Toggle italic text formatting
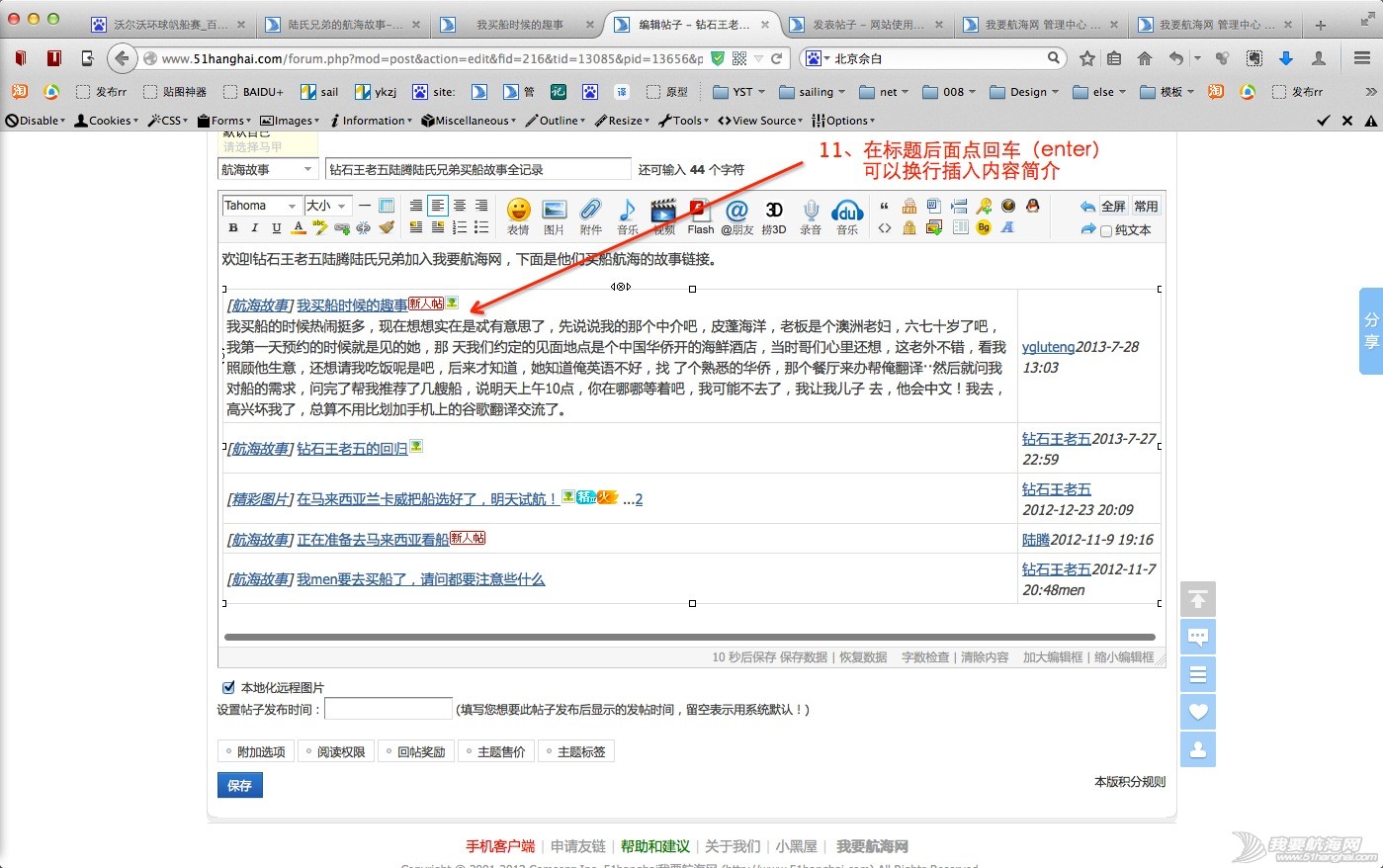Image resolution: width=1383 pixels, height=868 pixels. pyautogui.click(x=255, y=227)
